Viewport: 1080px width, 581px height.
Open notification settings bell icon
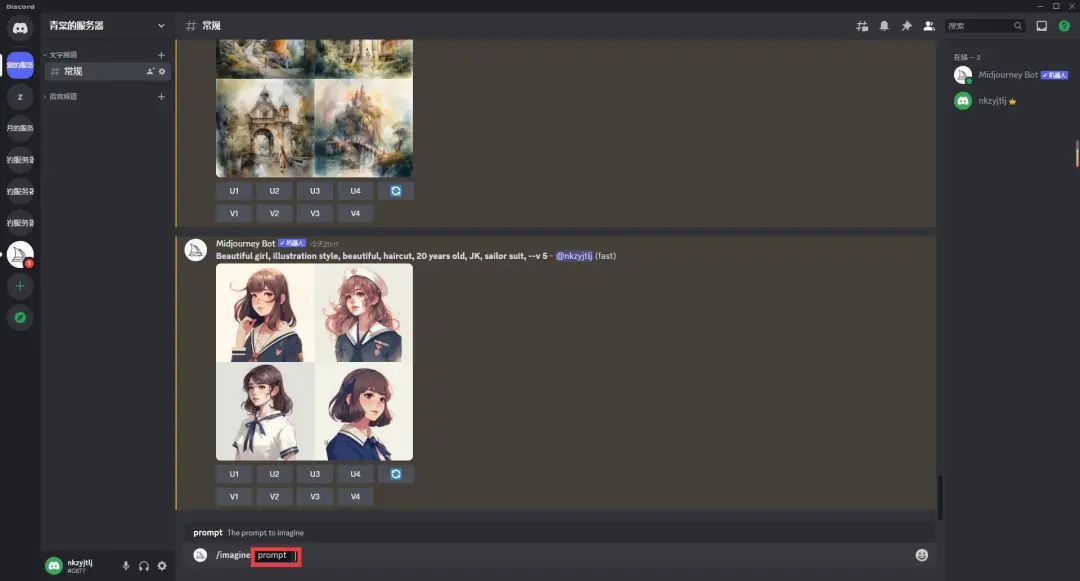884,26
